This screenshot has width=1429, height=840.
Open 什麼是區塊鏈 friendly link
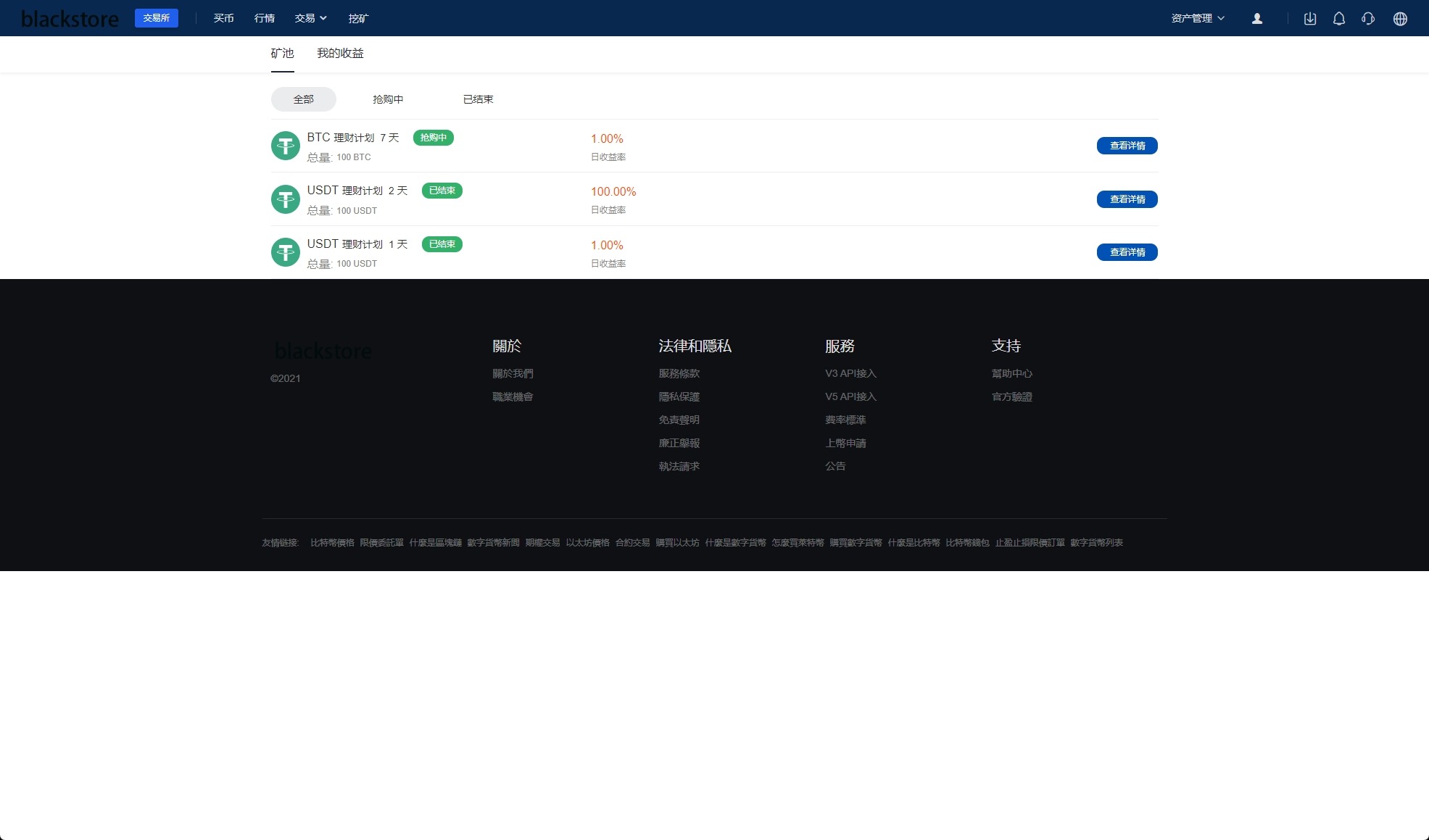(x=436, y=543)
